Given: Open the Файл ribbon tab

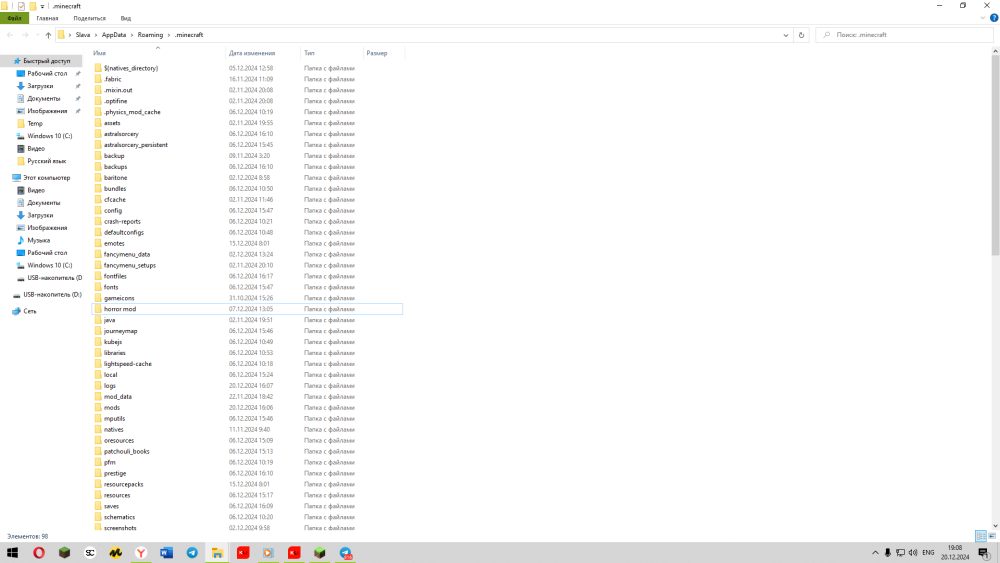Looking at the screenshot, I should click(14, 18).
